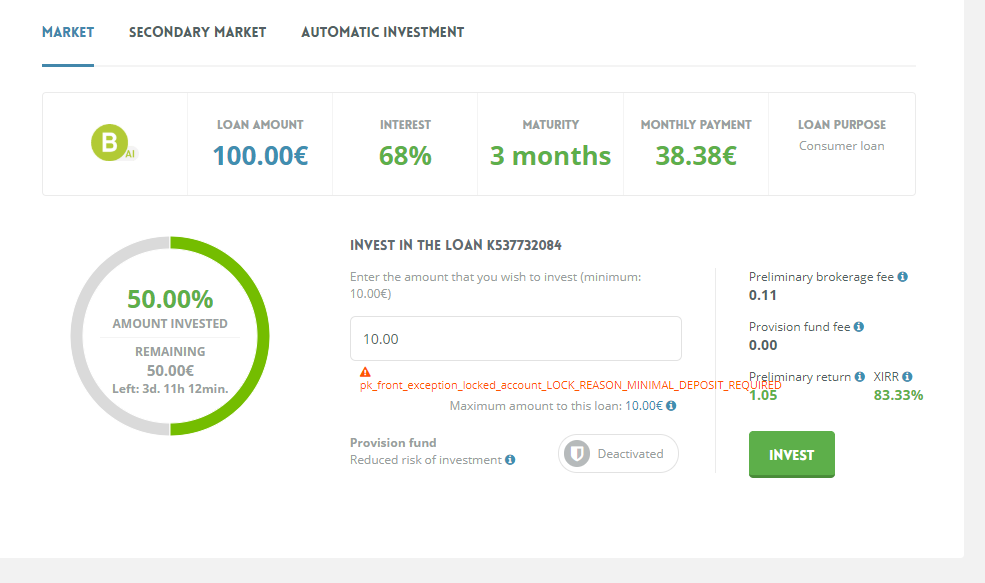Click the green B rating badge

[x=110, y=143]
